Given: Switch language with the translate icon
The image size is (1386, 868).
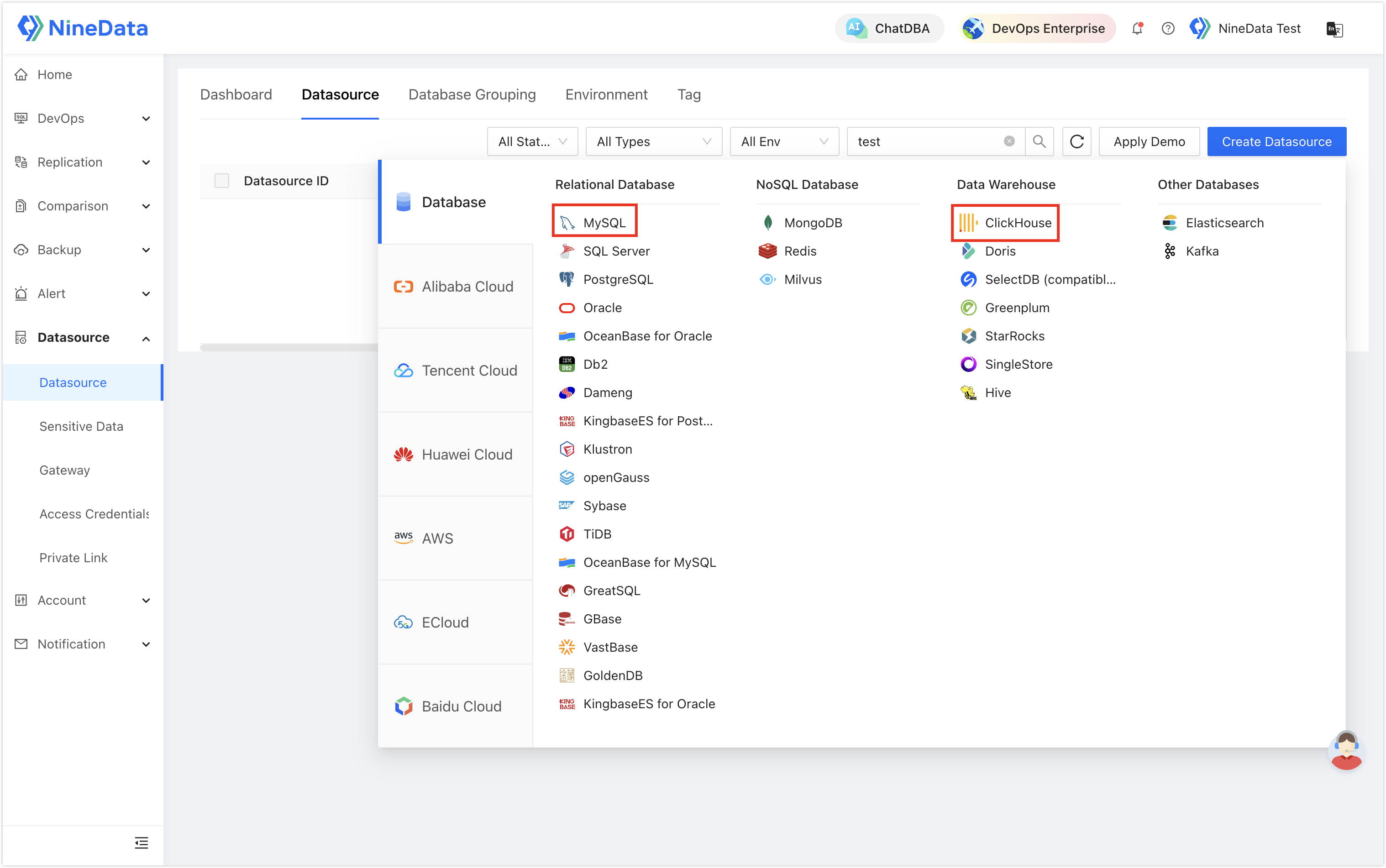Looking at the screenshot, I should click(1334, 29).
